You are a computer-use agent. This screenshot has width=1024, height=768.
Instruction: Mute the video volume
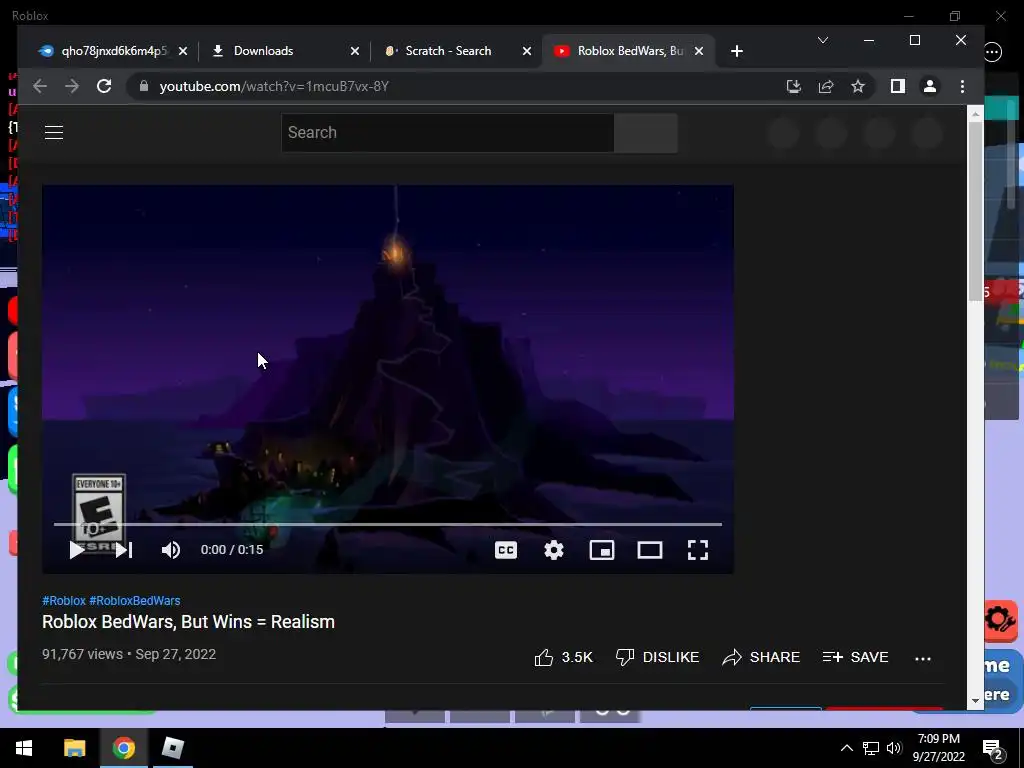pos(170,550)
